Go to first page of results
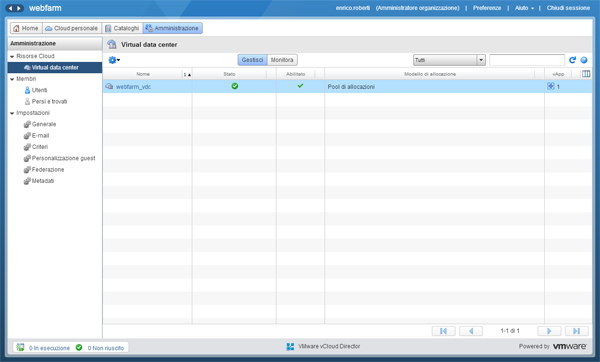Screen dimensions: 600x362 443,331
